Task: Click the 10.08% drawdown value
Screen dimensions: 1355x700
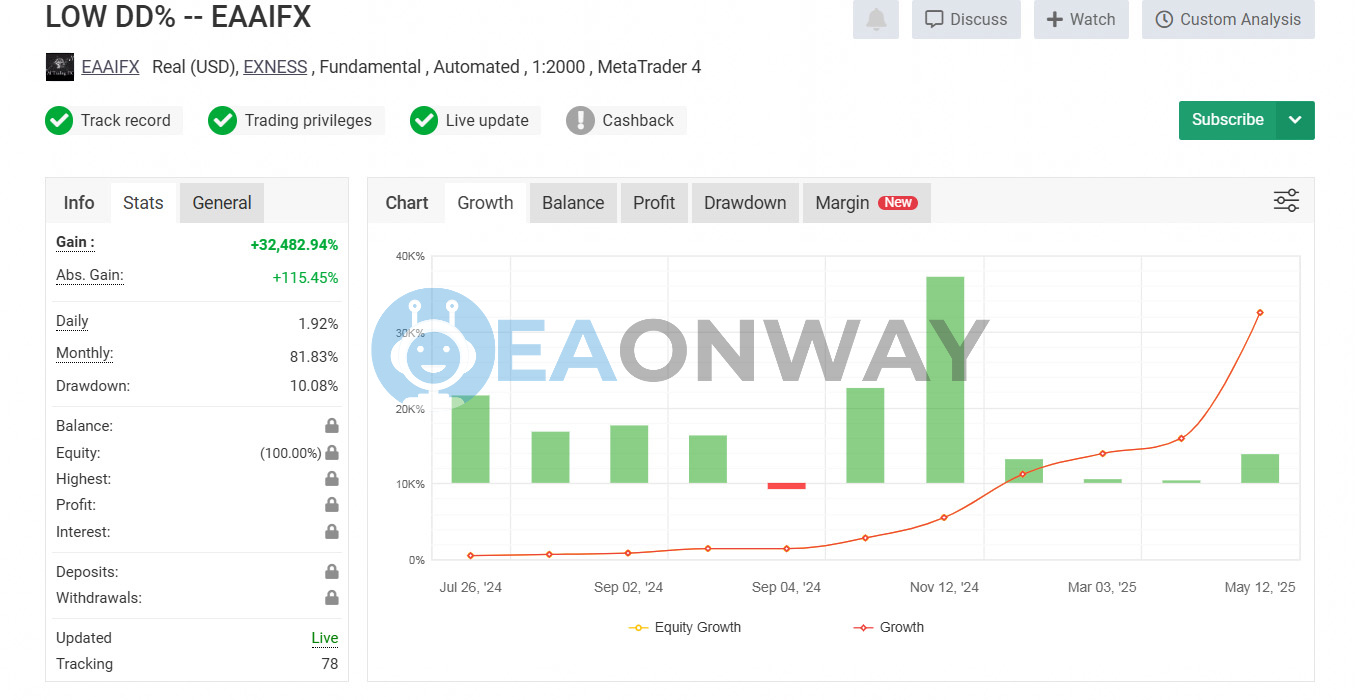Action: pyautogui.click(x=314, y=386)
